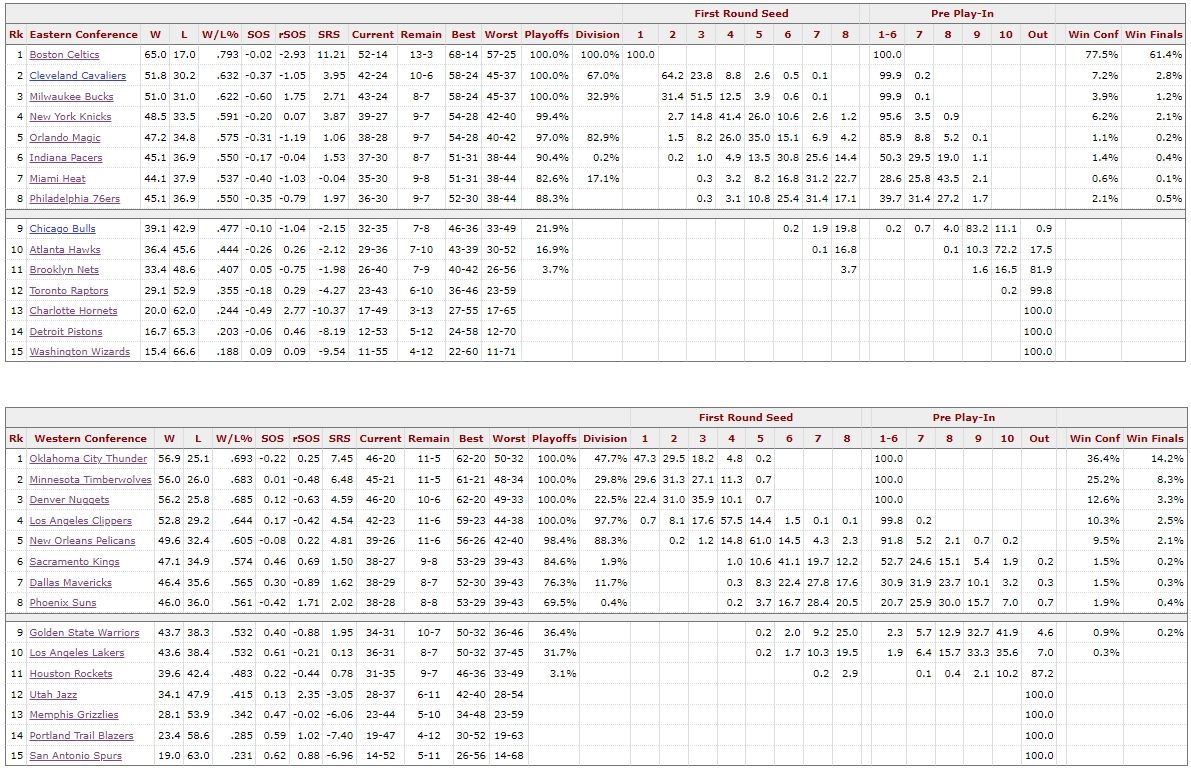Click the Los Angeles Lakers link
The image size is (1191, 773).
click(x=78, y=653)
